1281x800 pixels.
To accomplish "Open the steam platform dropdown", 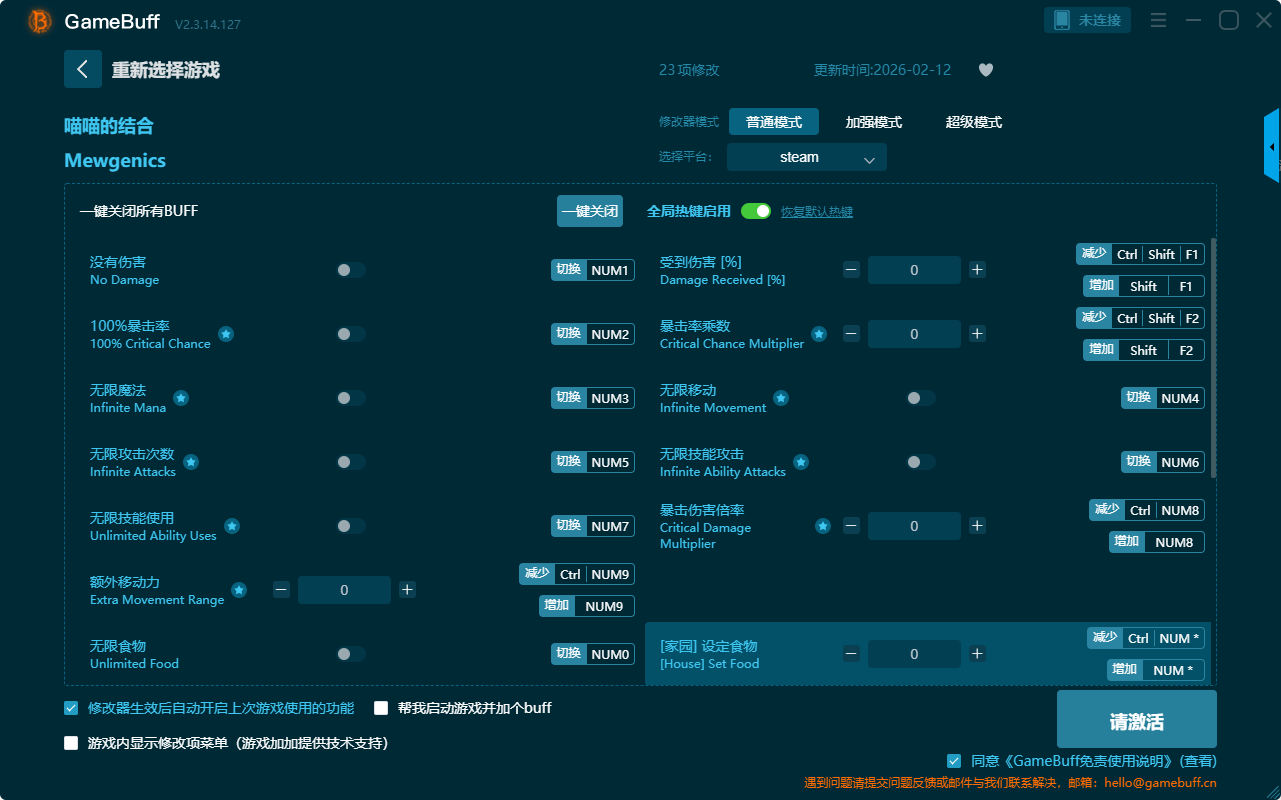I will point(806,157).
